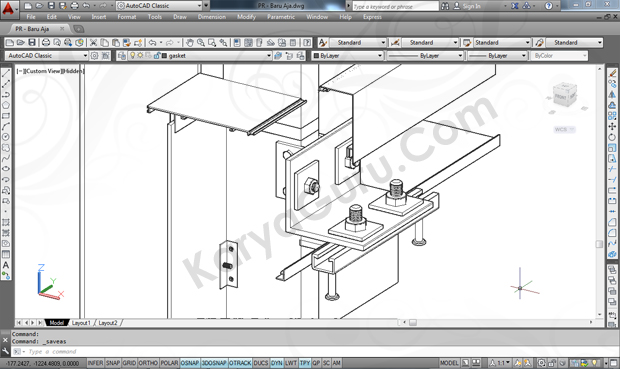This screenshot has height=369, width=620.
Task: Activate the Pan hand tool
Action: [190, 43]
